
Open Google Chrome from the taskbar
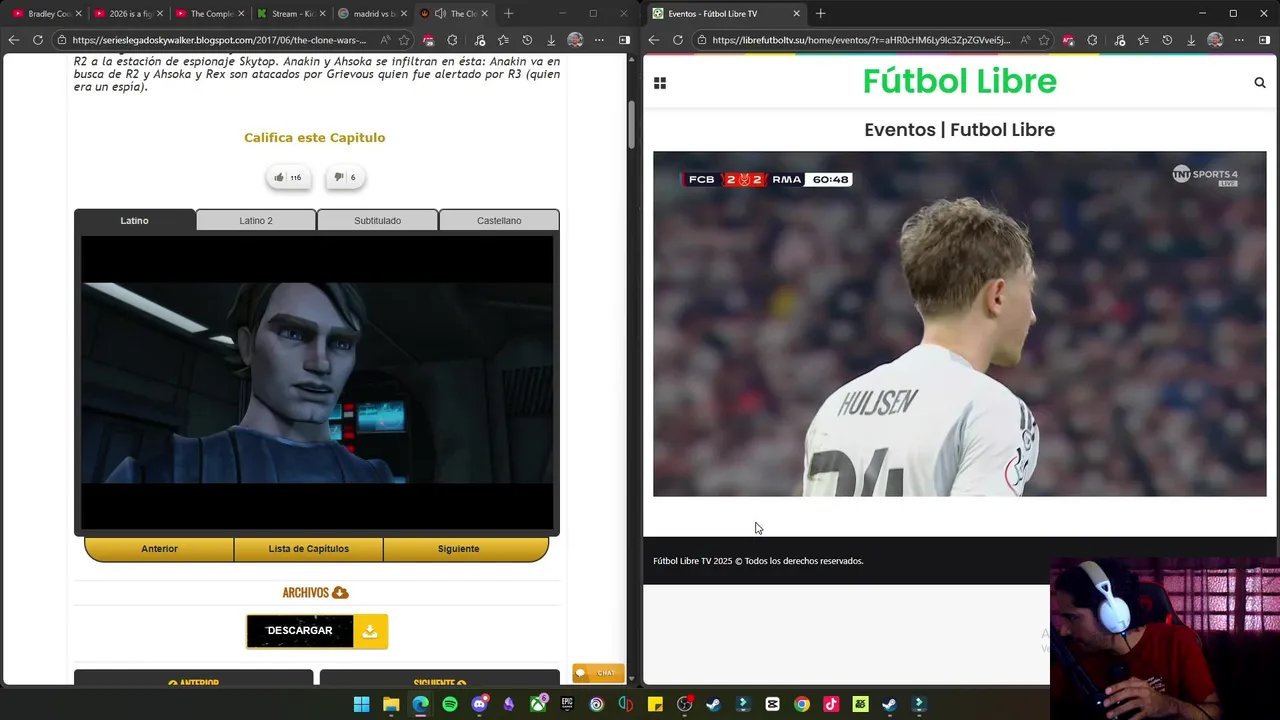tap(802, 704)
